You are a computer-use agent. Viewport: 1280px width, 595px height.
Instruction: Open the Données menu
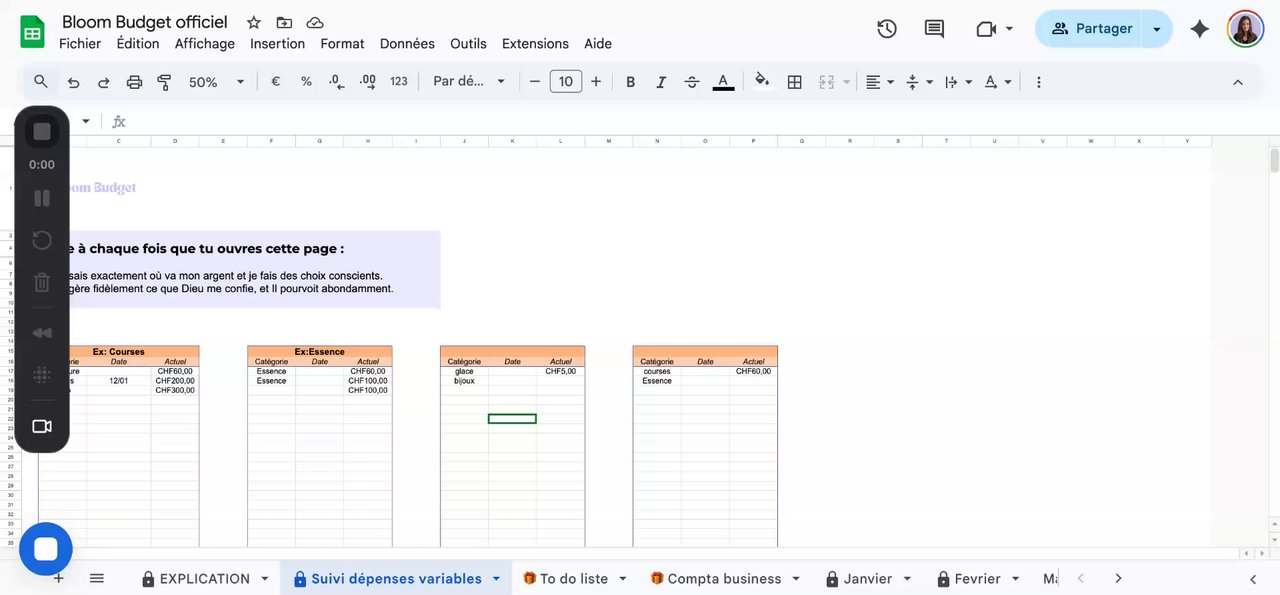407,44
